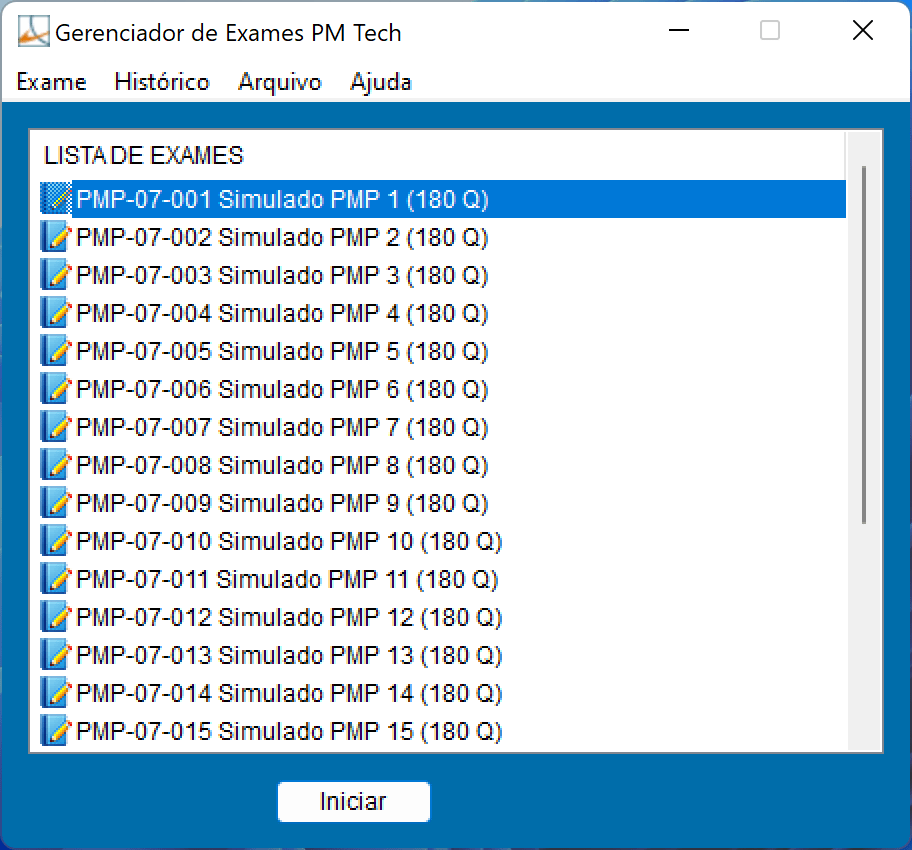Open the Ajuda menu
This screenshot has height=850, width=912.
(380, 82)
